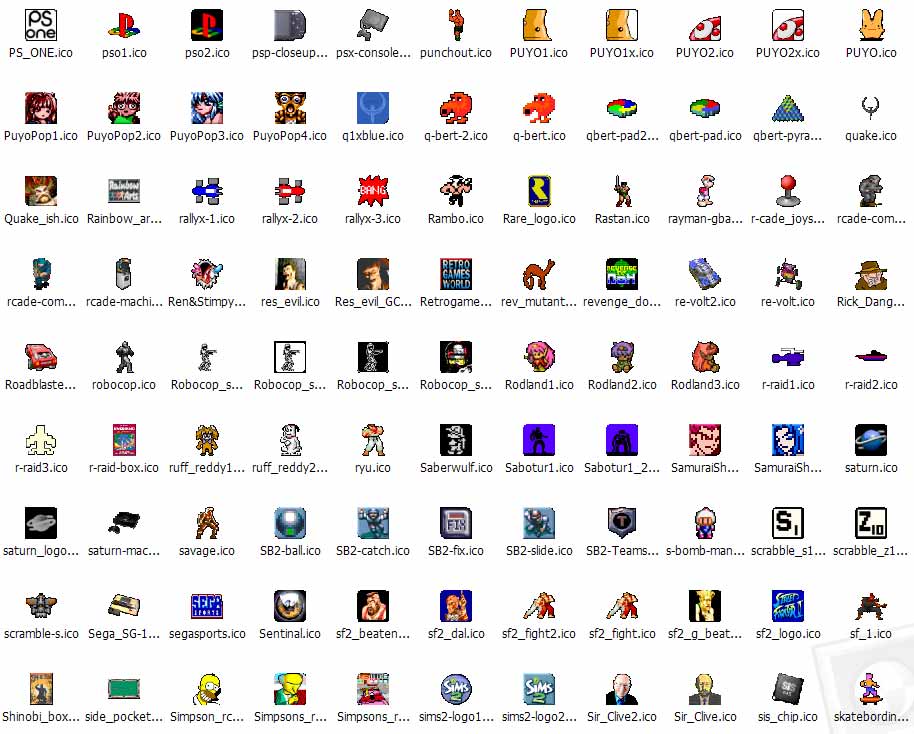Image resolution: width=914 pixels, height=734 pixels.
Task: Select the SB2-ball.ico icon
Action: click(290, 523)
